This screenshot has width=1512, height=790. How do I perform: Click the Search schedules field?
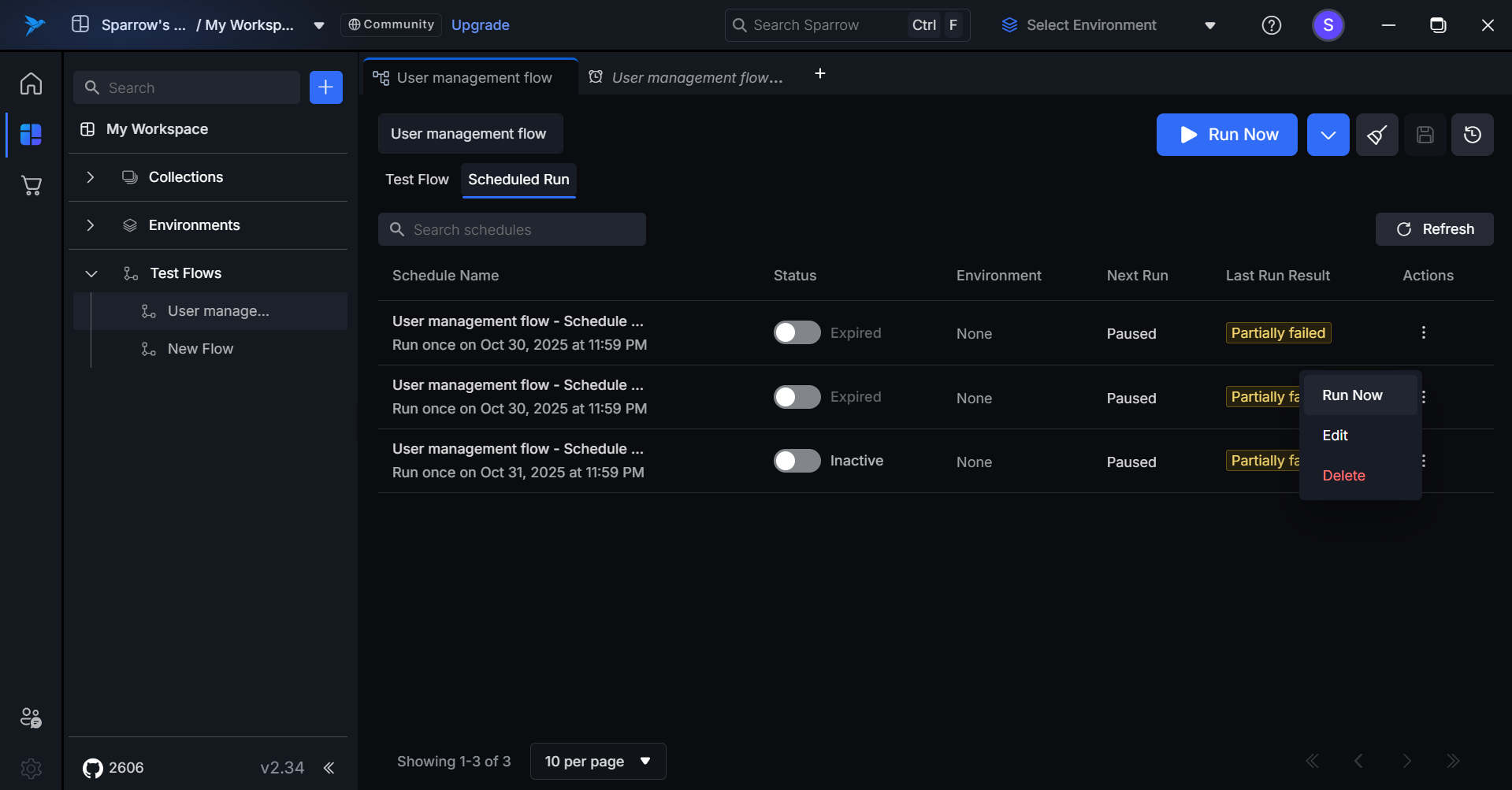click(x=512, y=229)
